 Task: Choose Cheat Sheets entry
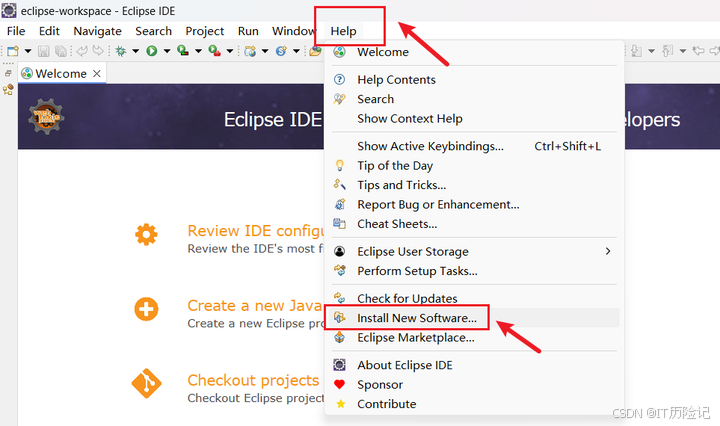(474, 224)
